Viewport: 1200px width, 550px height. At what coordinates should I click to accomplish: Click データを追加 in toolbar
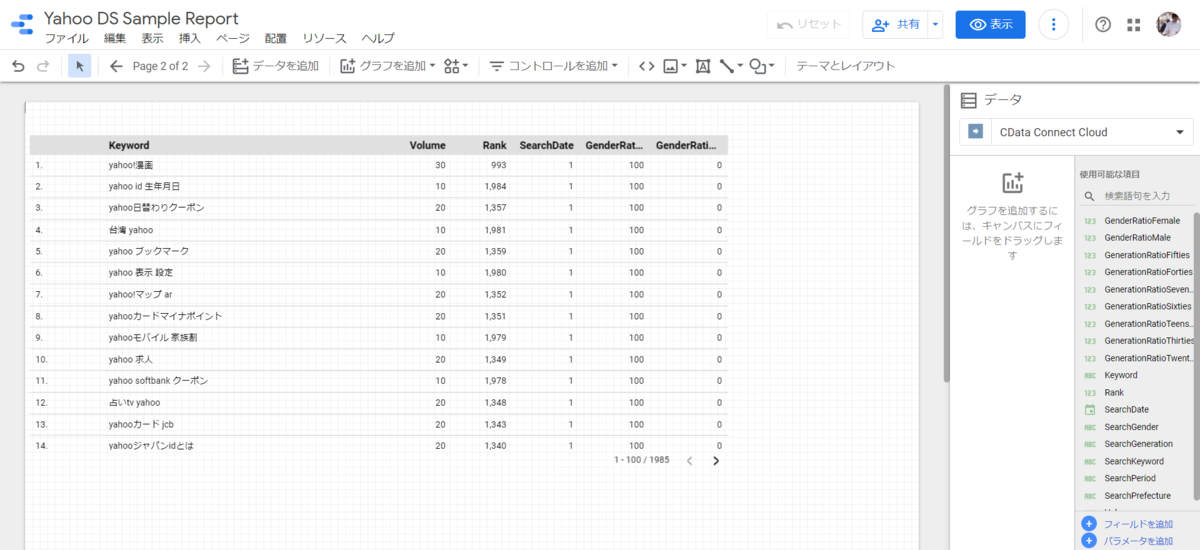(275, 66)
